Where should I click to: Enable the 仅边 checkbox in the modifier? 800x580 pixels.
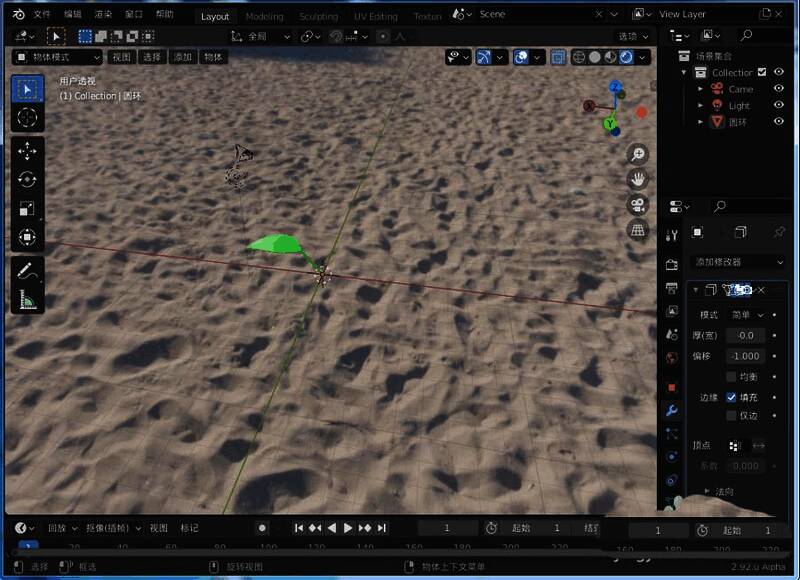[731, 414]
